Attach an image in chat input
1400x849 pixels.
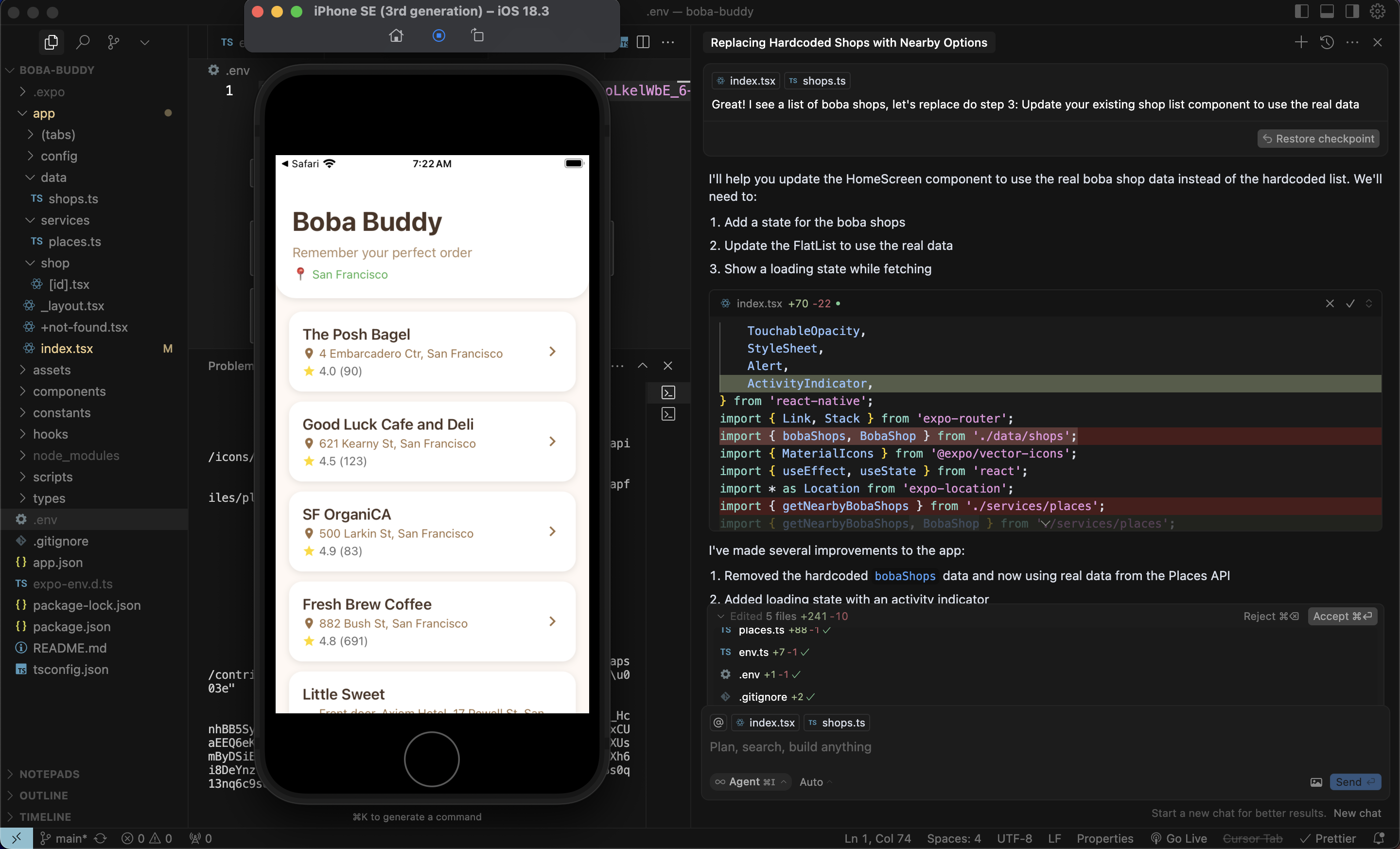(1316, 782)
